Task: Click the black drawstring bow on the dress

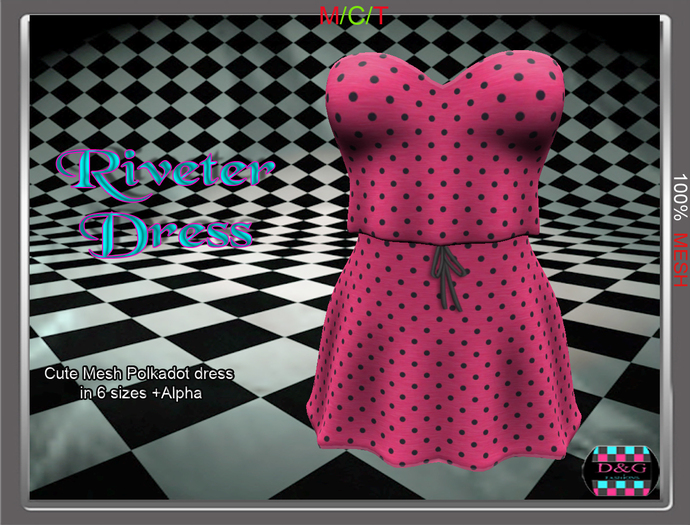Action: (x=447, y=277)
